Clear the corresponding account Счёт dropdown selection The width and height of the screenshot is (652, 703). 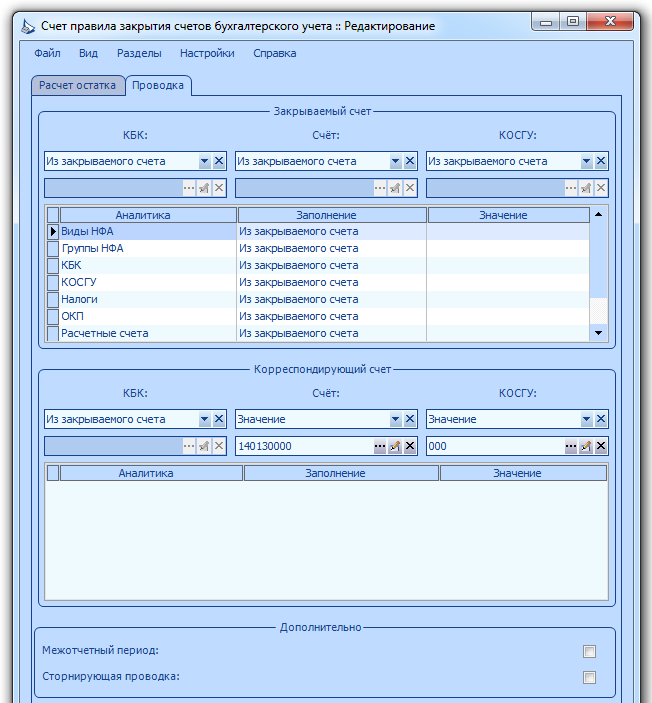point(410,419)
